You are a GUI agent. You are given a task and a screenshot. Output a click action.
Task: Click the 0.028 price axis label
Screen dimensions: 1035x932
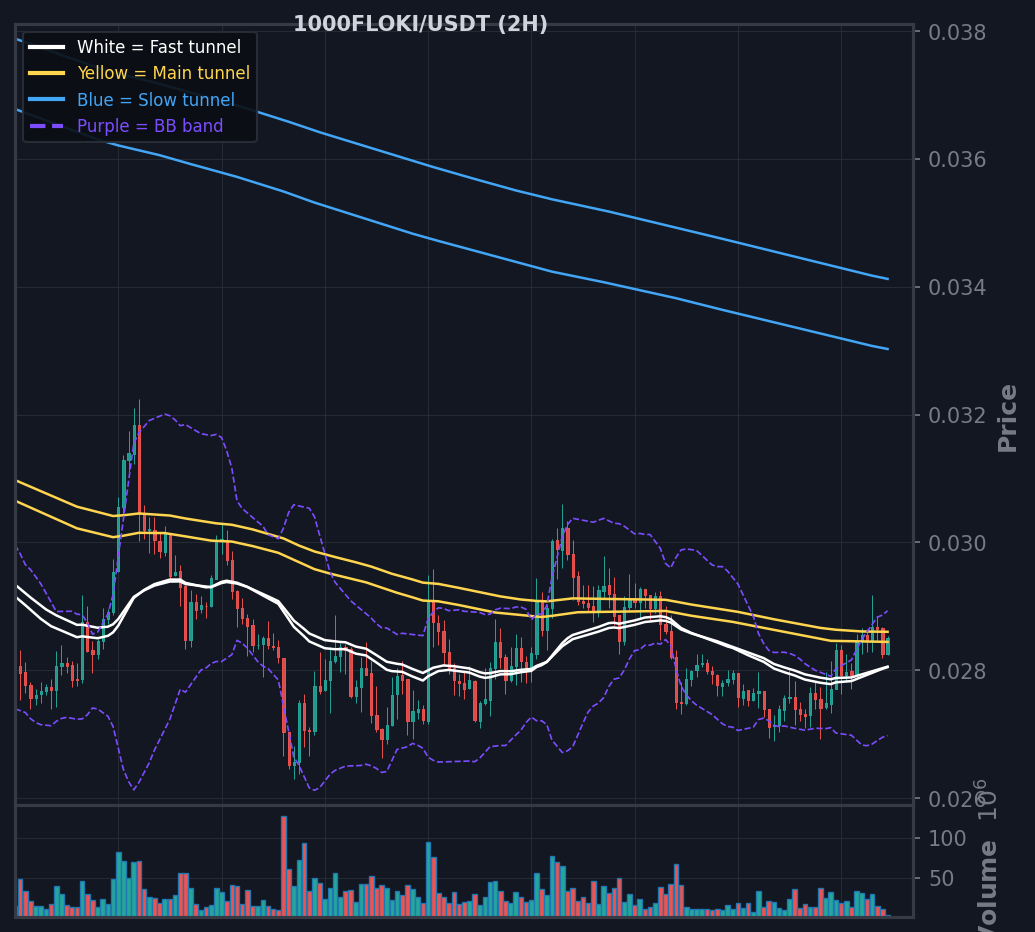[957, 671]
